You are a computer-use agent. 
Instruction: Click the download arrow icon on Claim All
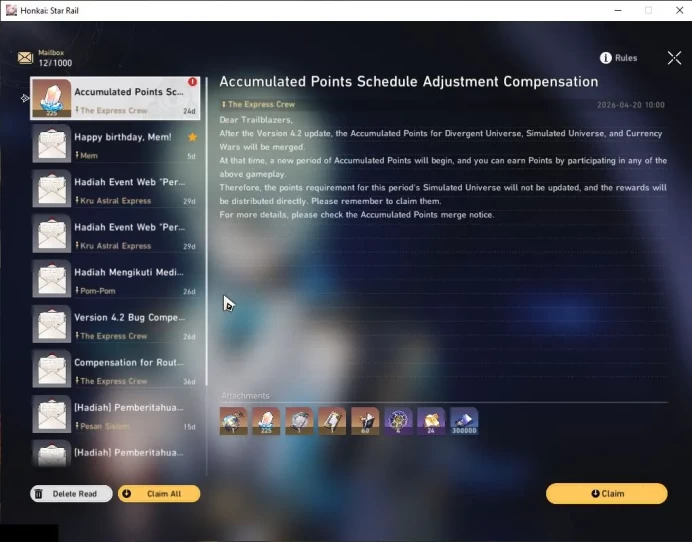(127, 493)
